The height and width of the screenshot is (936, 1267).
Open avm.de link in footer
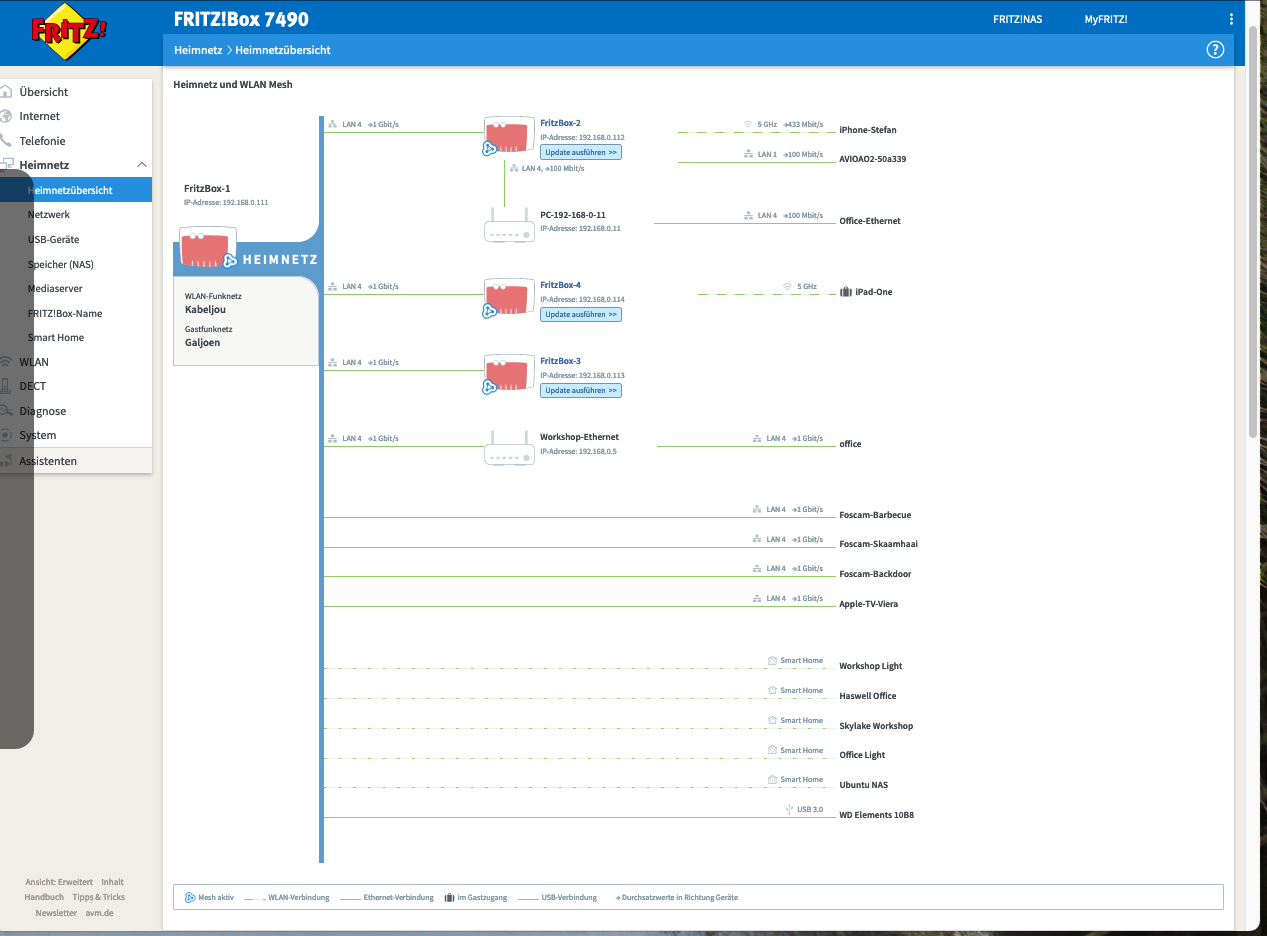pos(99,913)
